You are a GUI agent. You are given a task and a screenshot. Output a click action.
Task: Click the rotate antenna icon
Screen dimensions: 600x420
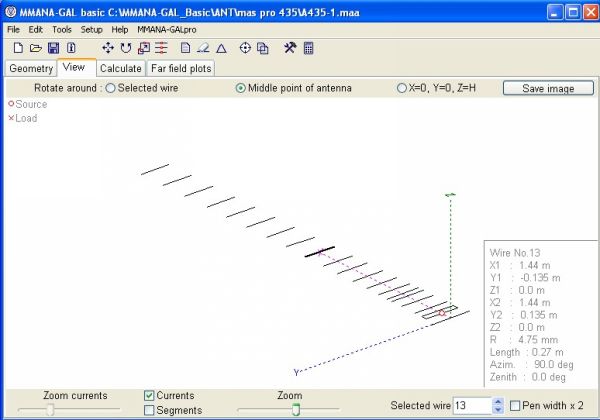(126, 48)
